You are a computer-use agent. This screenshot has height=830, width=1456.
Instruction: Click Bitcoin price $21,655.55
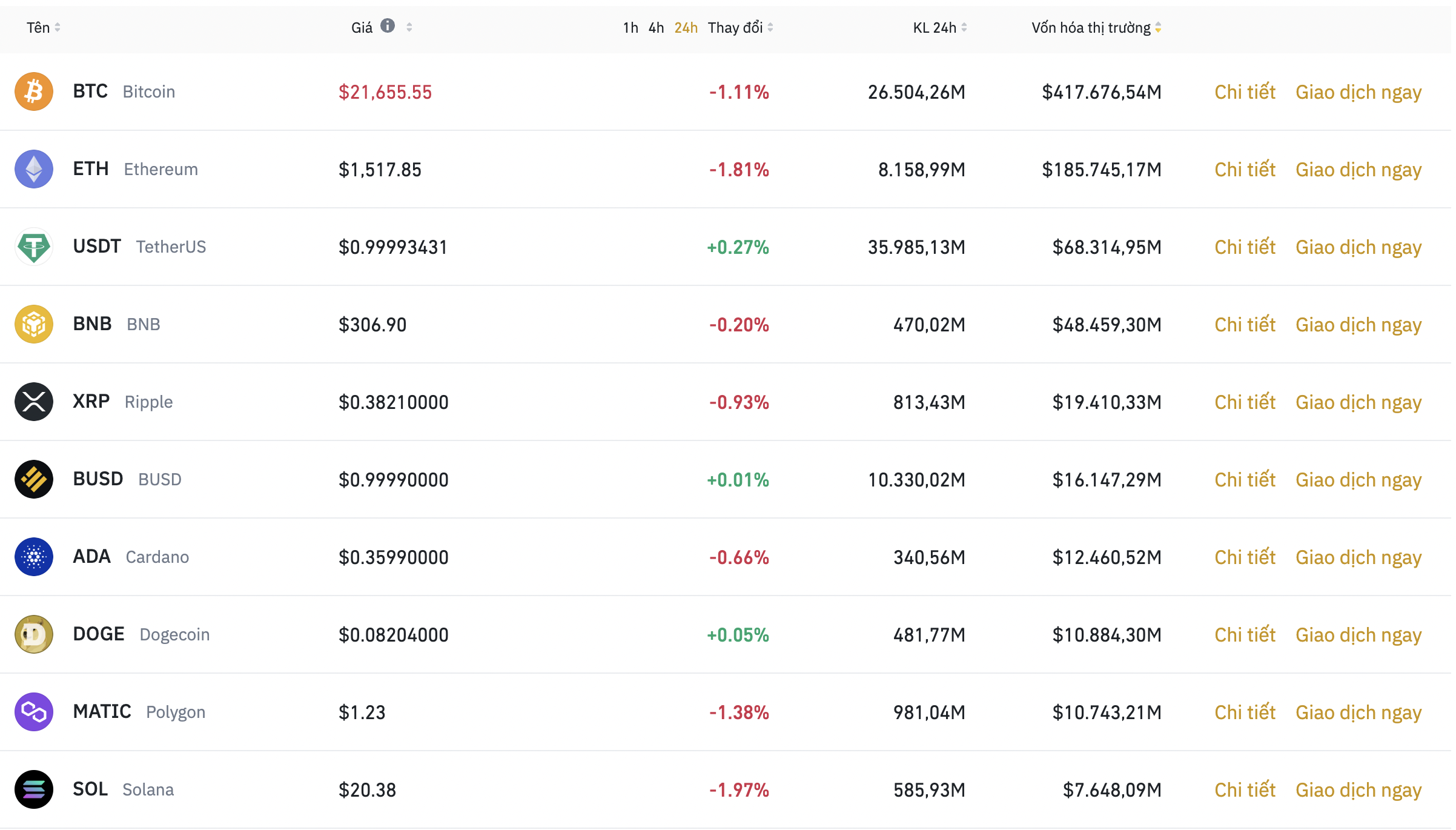(x=385, y=92)
